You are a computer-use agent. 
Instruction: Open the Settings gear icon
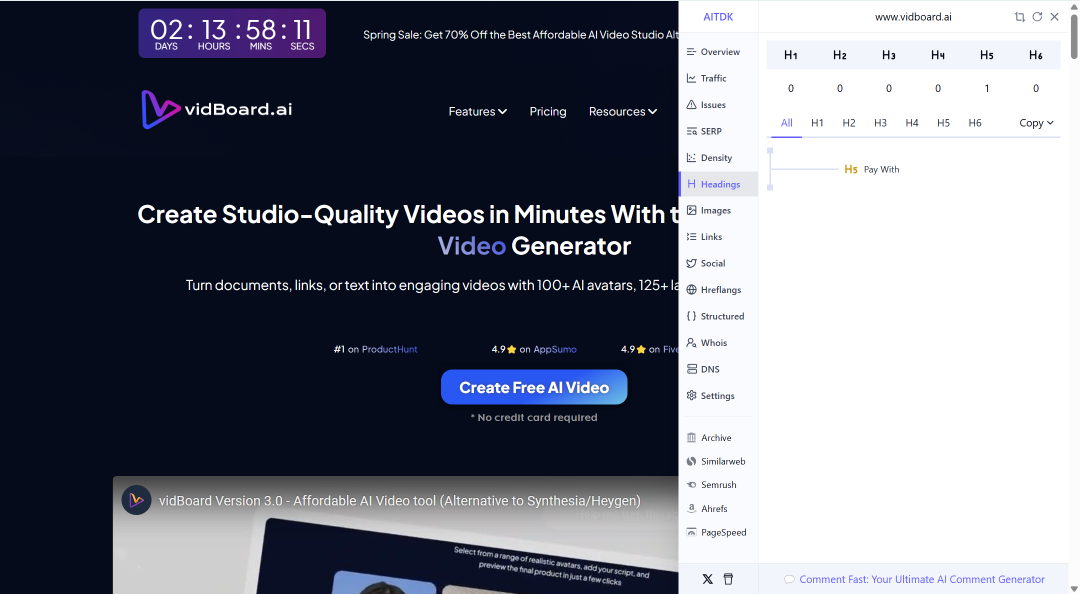tap(692, 396)
